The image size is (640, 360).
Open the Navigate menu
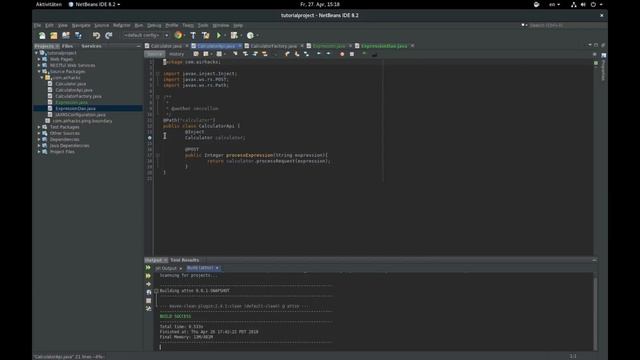(81, 25)
